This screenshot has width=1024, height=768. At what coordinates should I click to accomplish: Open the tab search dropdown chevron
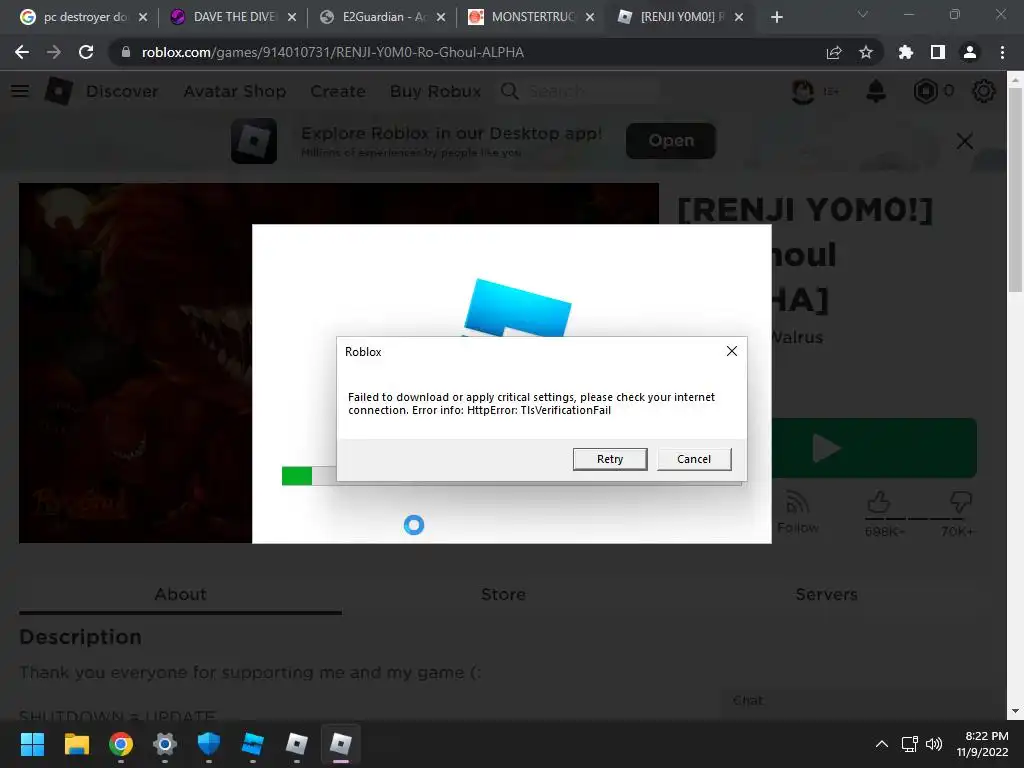[863, 14]
